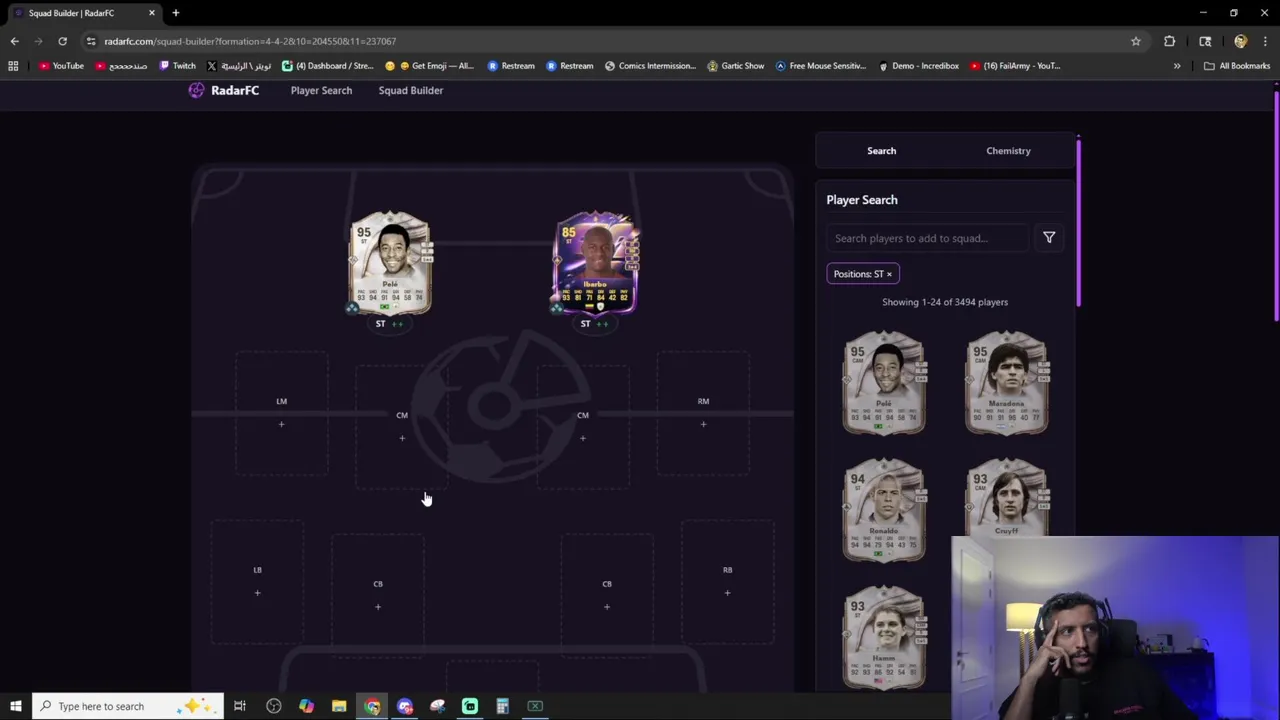Open the Demo - Incredibox bookmark
Image resolution: width=1280 pixels, height=720 pixels.
click(918, 66)
